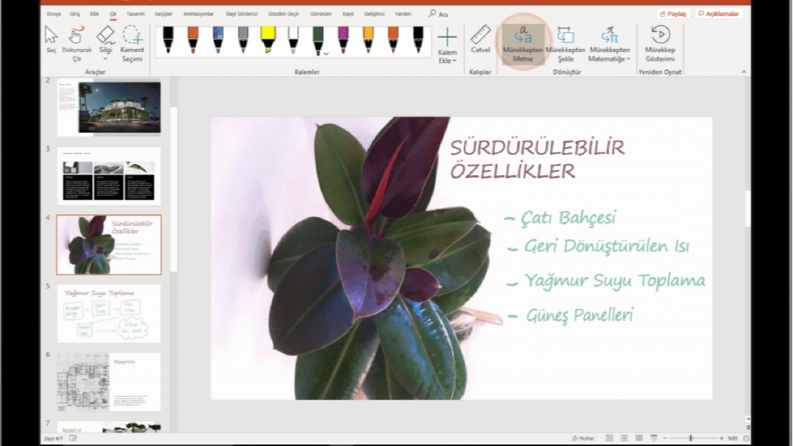
Task: Open the Dosya menu
Action: 54,14
